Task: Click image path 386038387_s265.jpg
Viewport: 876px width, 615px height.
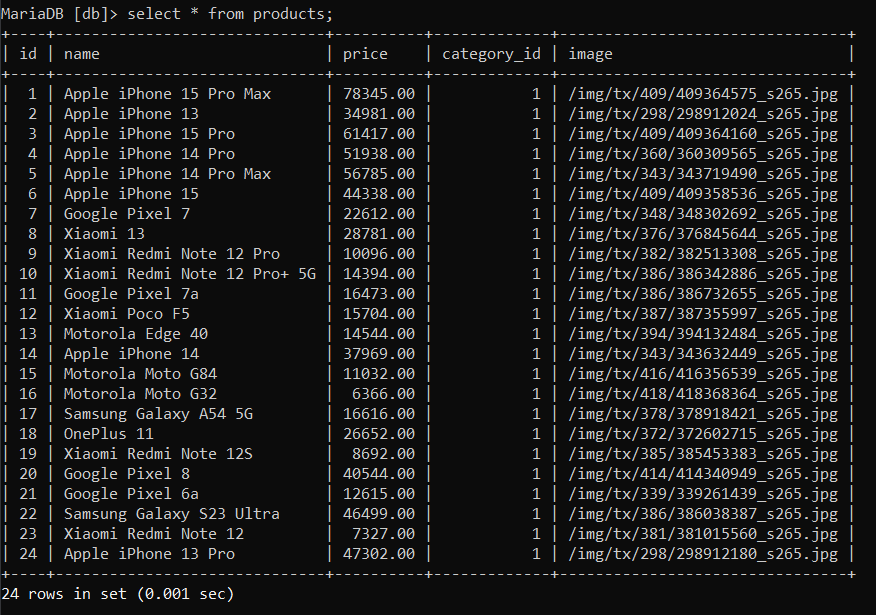Action: (x=703, y=514)
